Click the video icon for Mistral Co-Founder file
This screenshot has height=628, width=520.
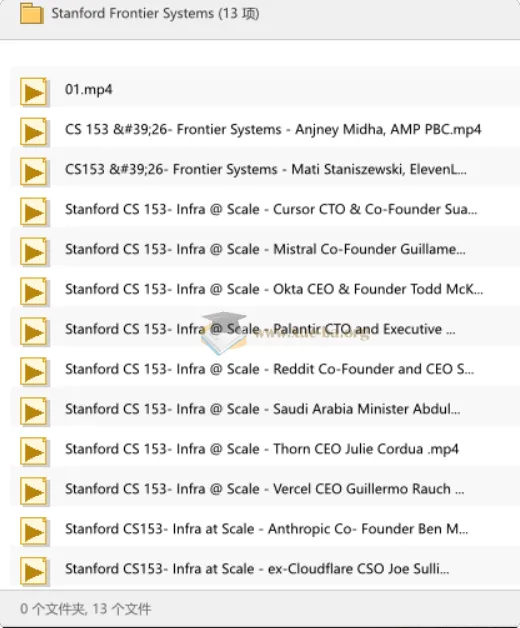34,252
